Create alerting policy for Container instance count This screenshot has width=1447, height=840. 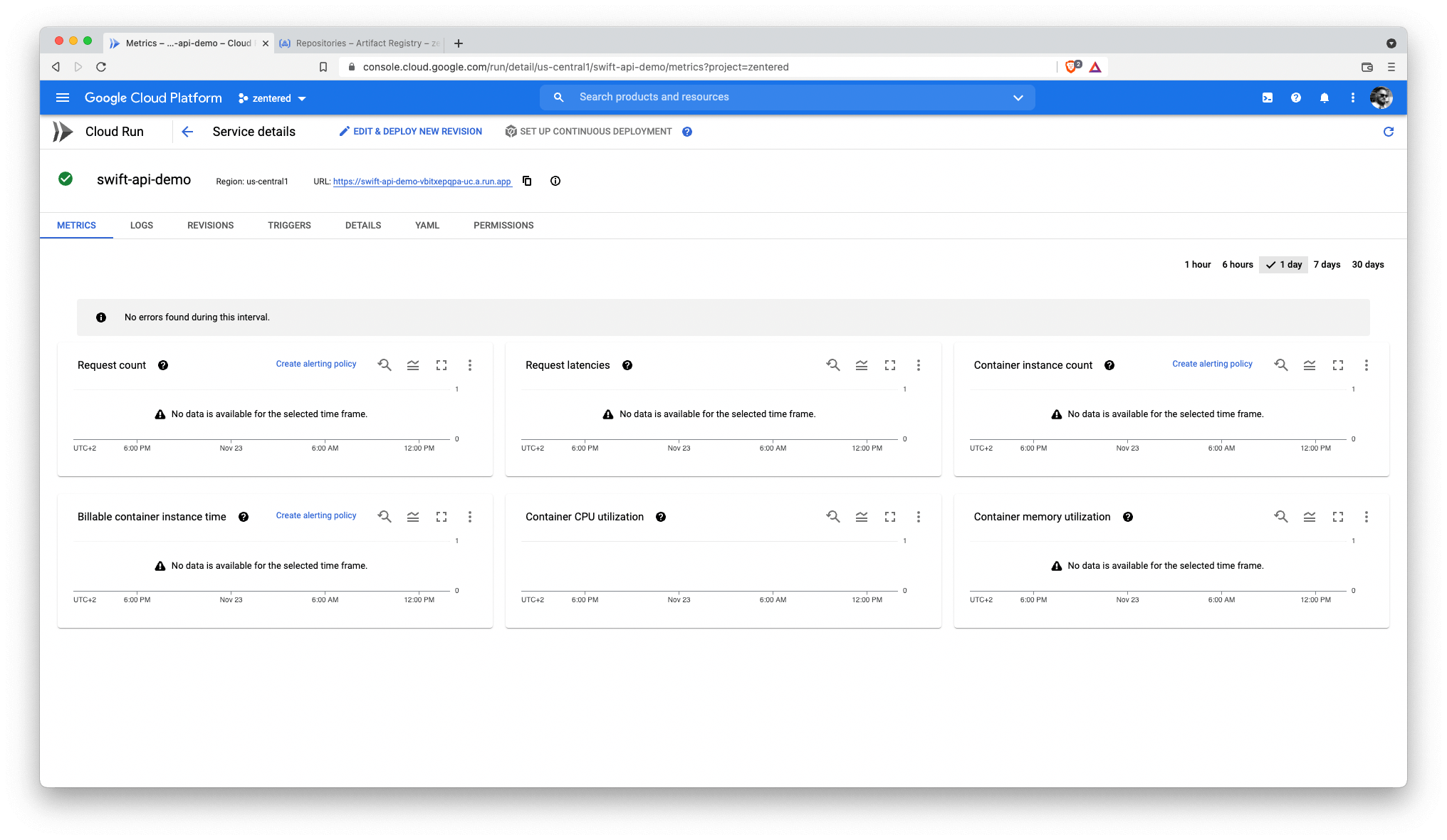(x=1212, y=364)
